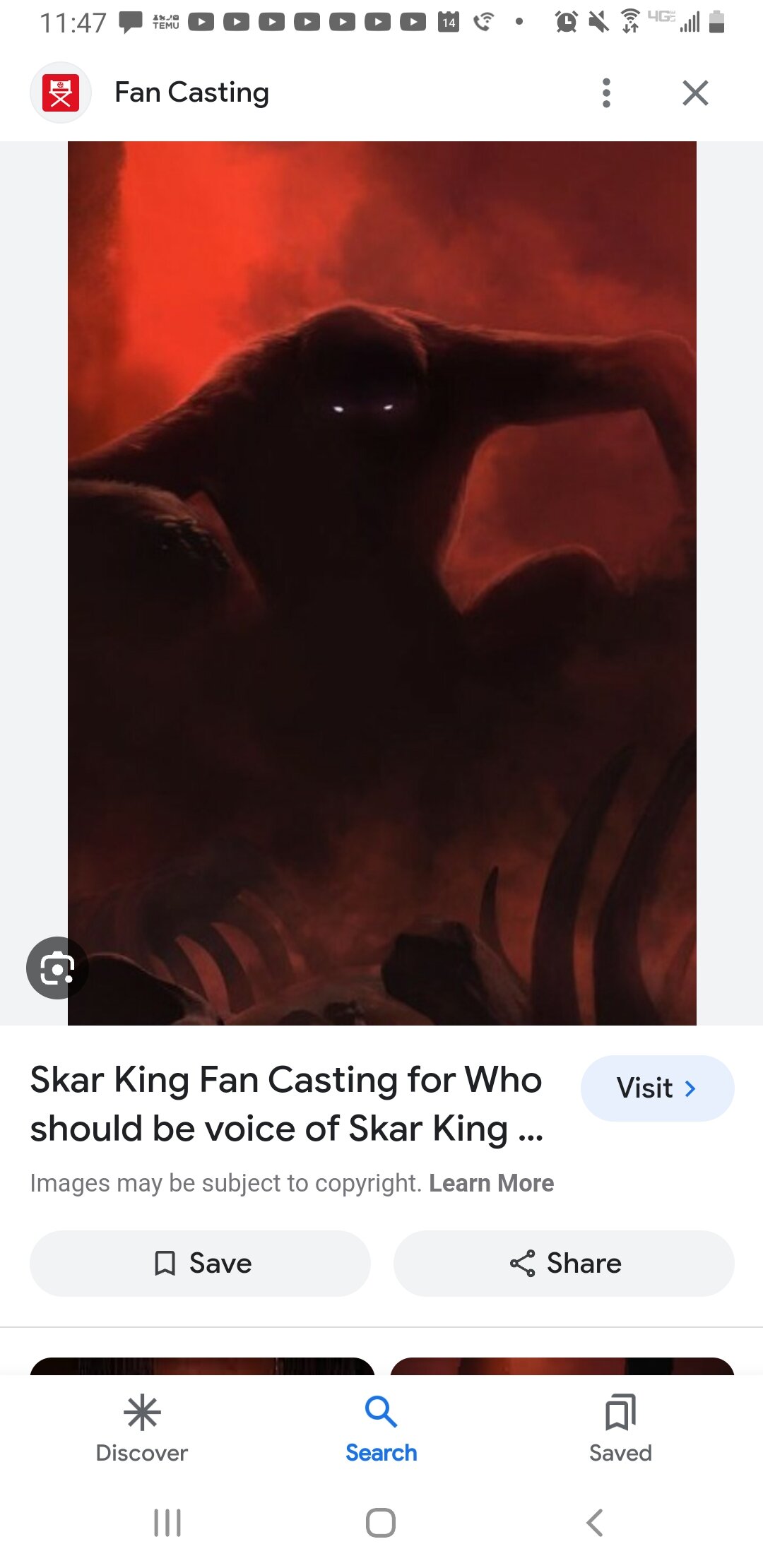This screenshot has width=763, height=1568.
Task: Tap the Android home button
Action: [x=381, y=1523]
